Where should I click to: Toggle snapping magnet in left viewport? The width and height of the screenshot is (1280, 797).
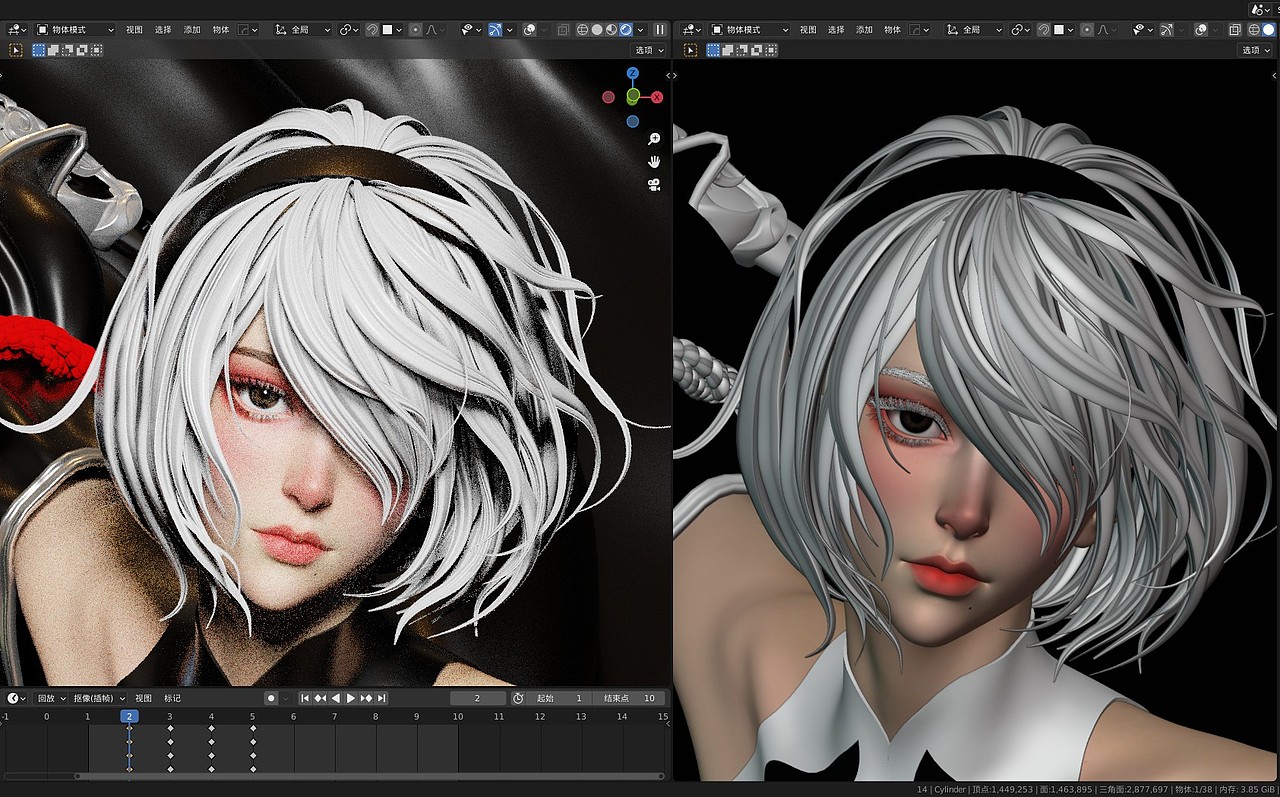372,30
